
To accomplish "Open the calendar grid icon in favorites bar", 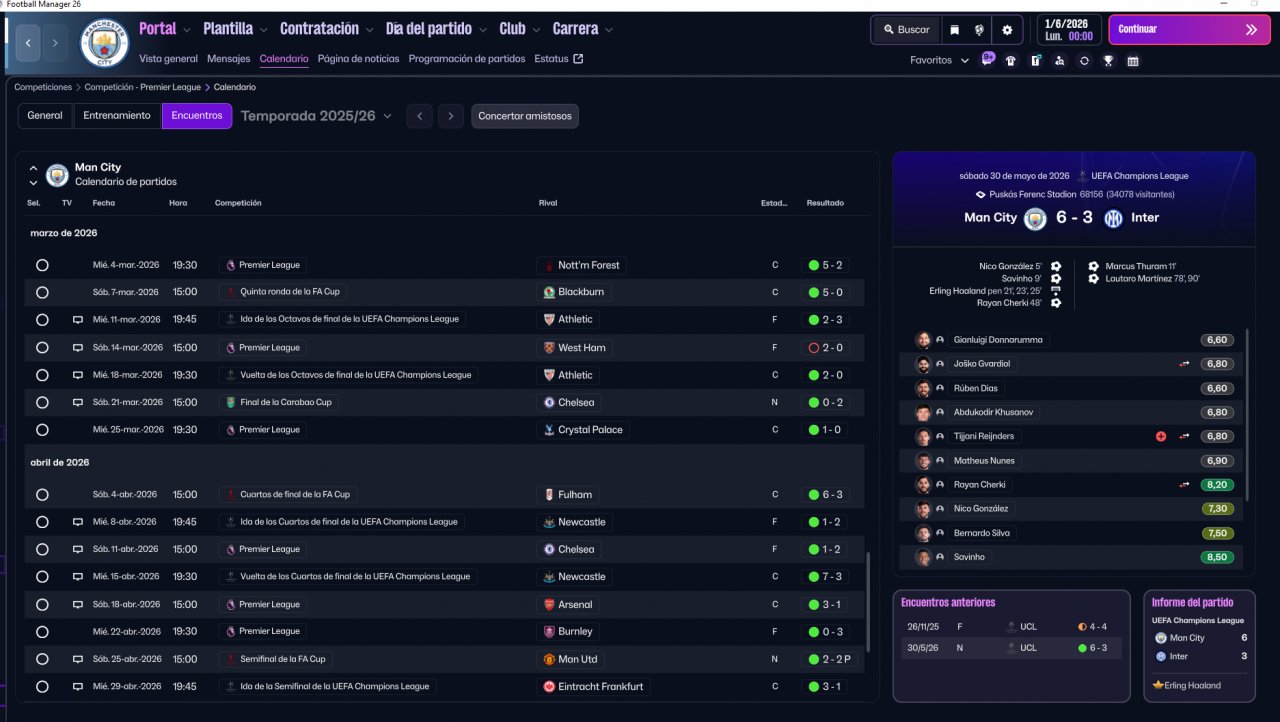I will (x=1133, y=60).
